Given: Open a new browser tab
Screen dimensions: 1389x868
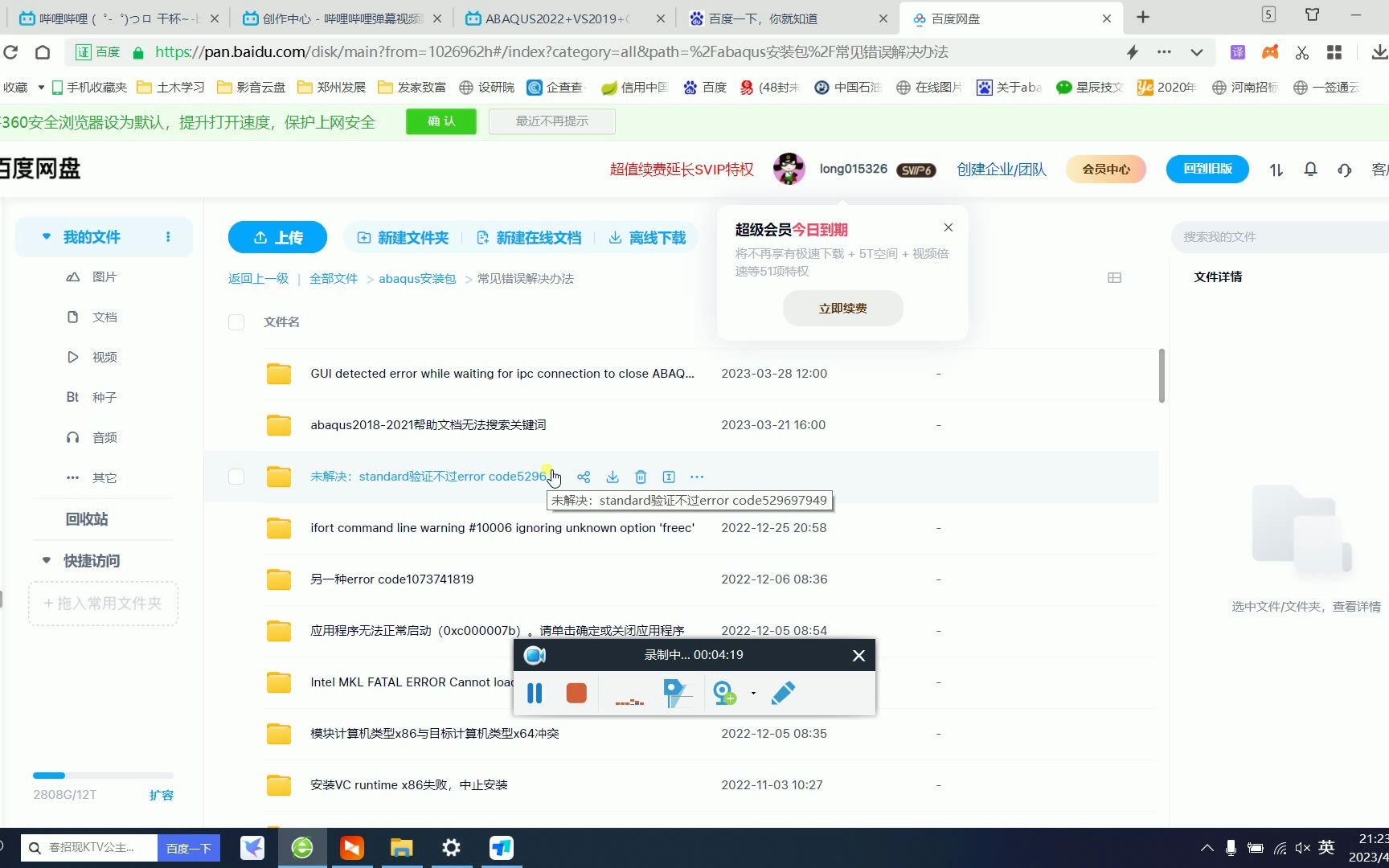Looking at the screenshot, I should tap(1143, 18).
